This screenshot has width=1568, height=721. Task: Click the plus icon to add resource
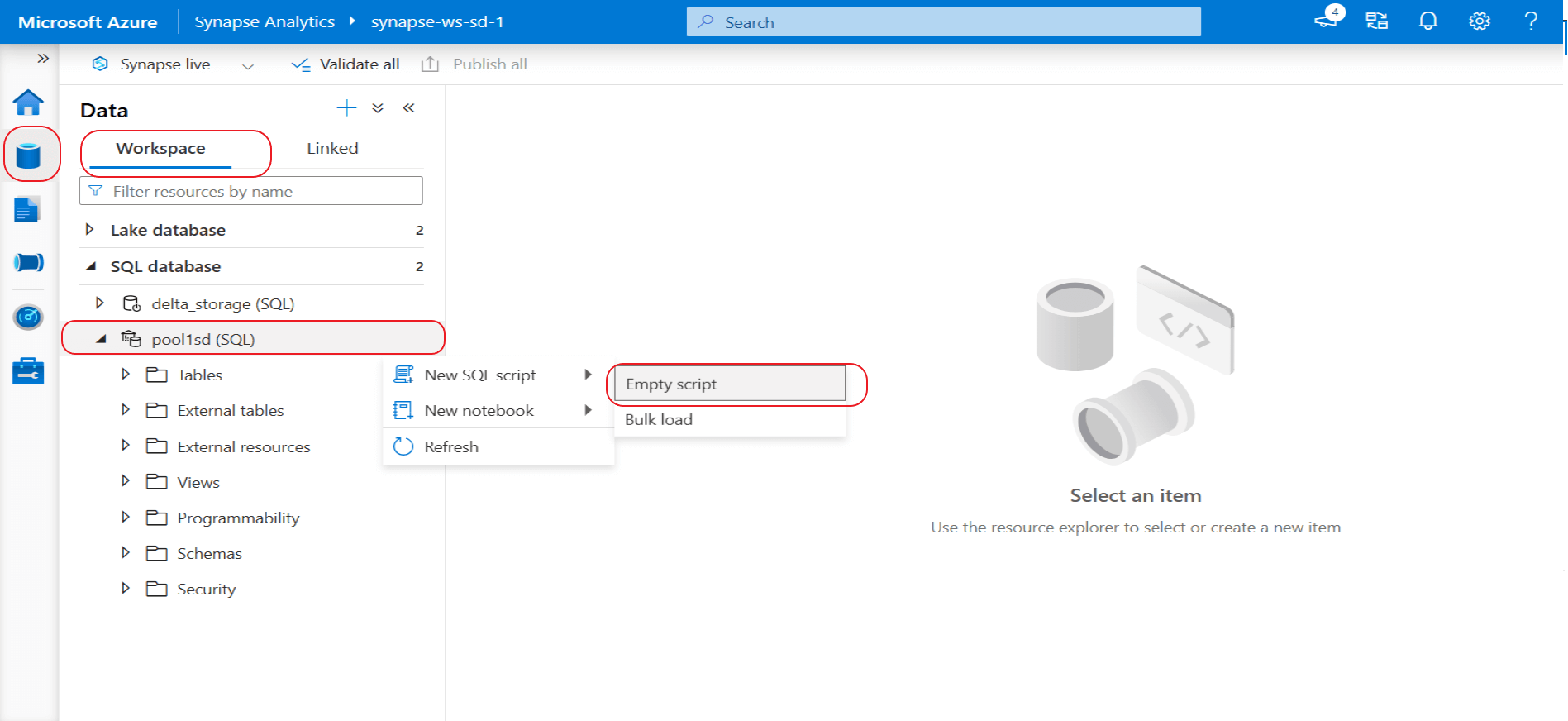click(x=346, y=108)
